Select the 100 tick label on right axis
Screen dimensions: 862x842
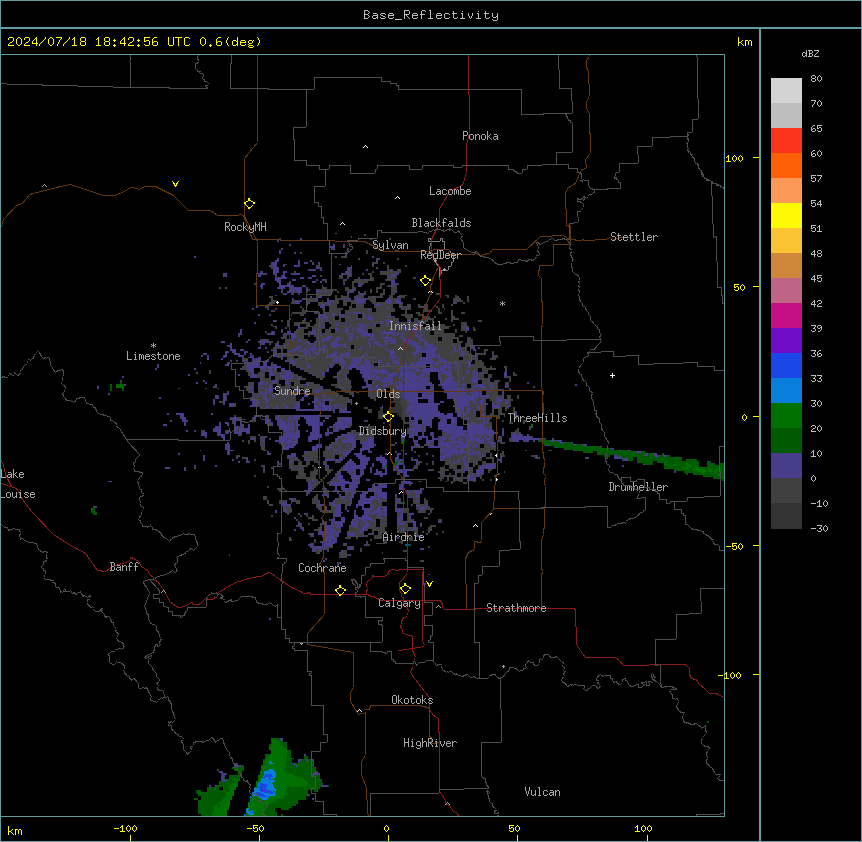(734, 158)
